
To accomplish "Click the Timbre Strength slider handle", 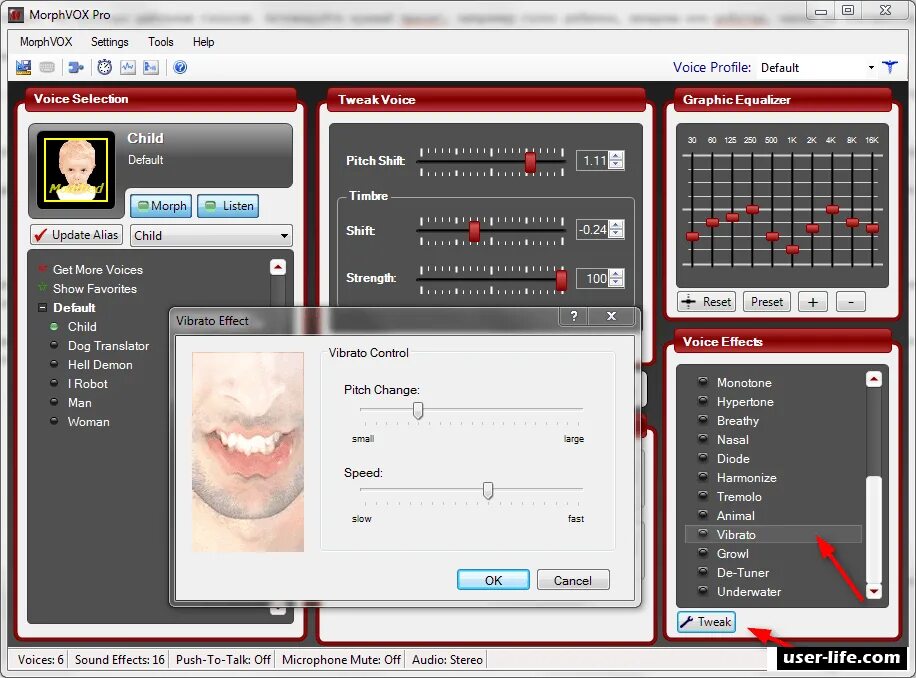I will [x=561, y=280].
